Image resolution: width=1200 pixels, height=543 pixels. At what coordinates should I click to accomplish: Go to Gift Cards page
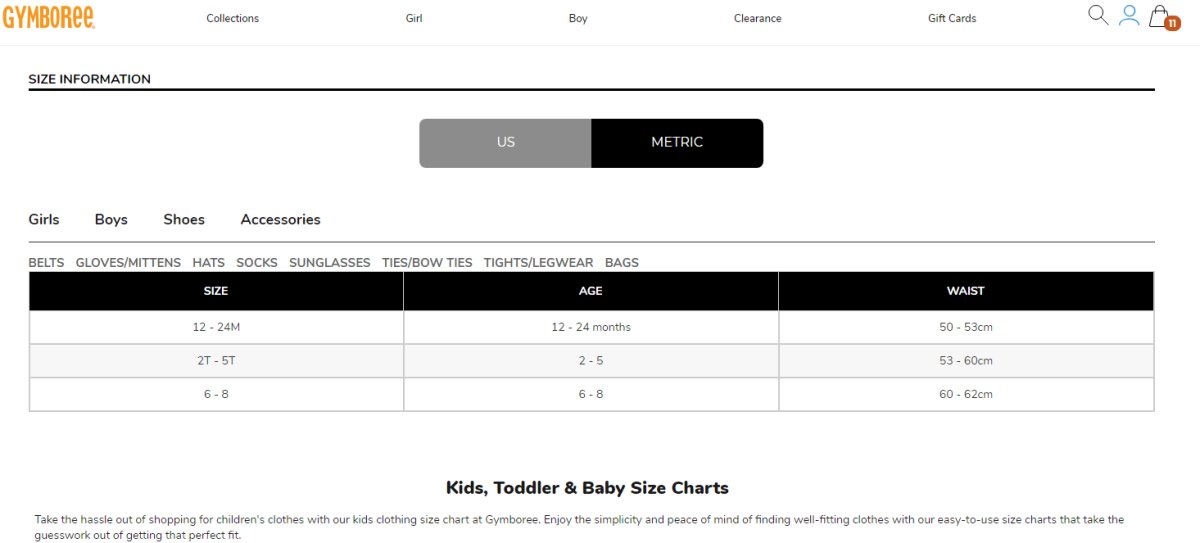tap(952, 18)
